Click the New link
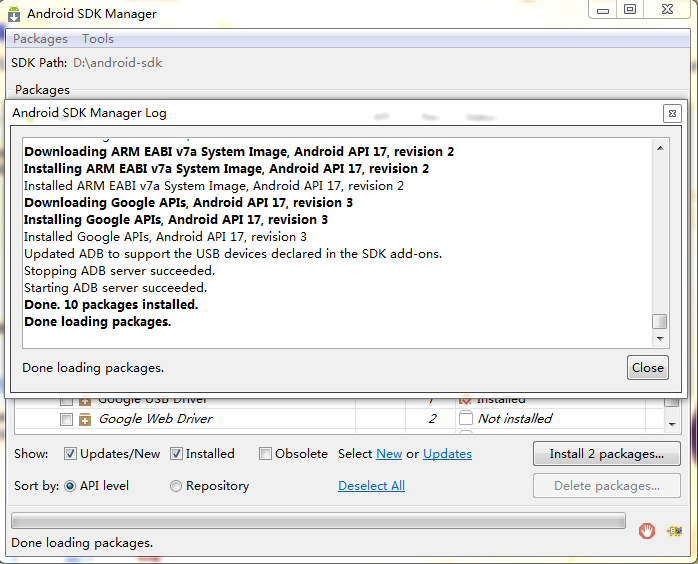The image size is (698, 564). [389, 454]
